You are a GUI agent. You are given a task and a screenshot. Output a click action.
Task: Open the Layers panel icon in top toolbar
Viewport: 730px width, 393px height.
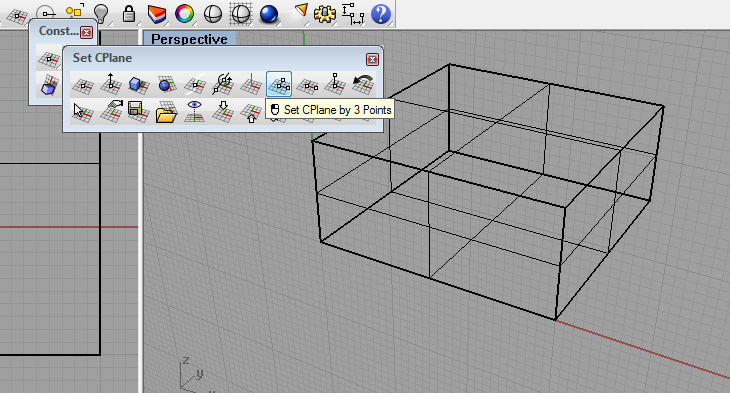click(157, 14)
